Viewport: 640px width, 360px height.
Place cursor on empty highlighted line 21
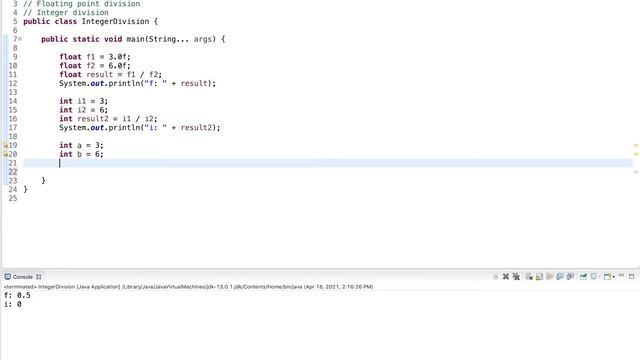point(328,163)
